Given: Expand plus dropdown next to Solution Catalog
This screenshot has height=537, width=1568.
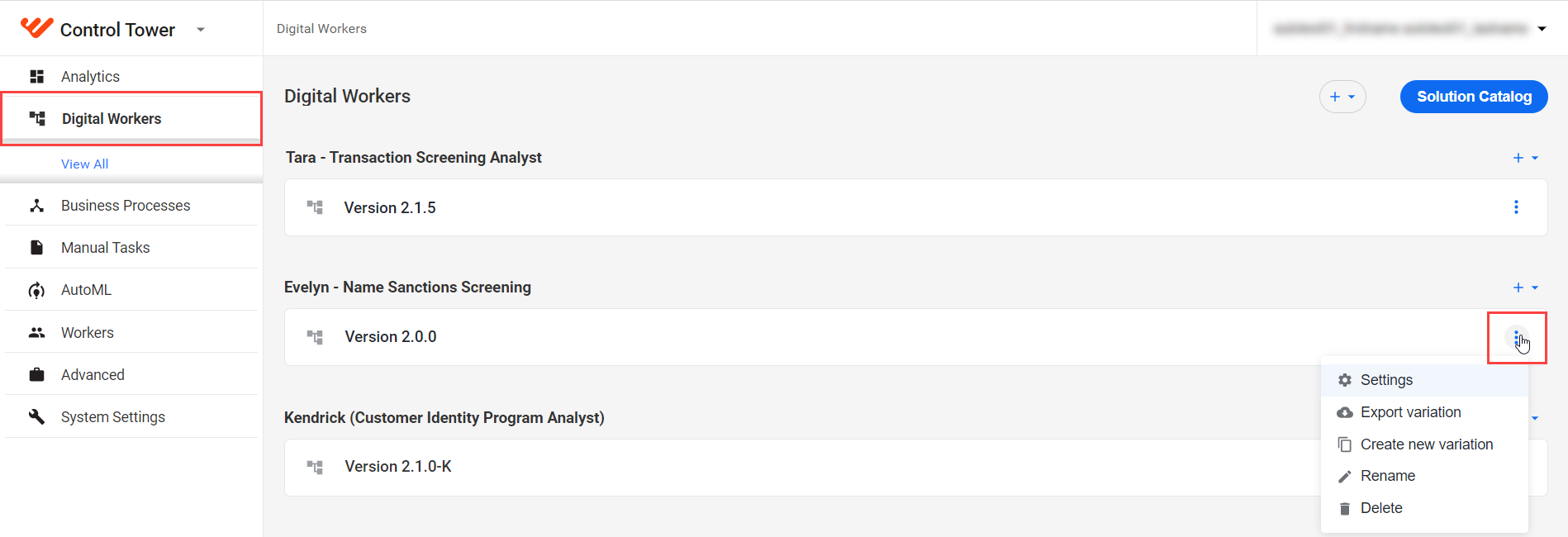Looking at the screenshot, I should (1342, 97).
